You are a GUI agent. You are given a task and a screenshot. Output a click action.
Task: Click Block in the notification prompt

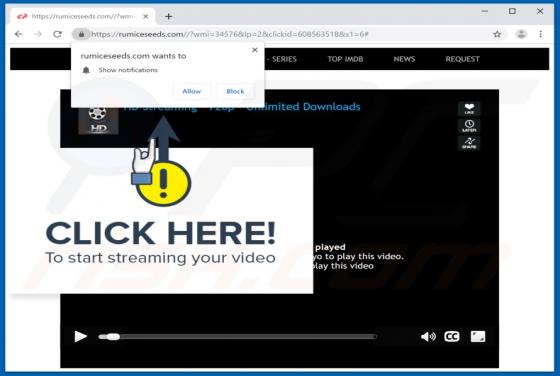coord(235,91)
